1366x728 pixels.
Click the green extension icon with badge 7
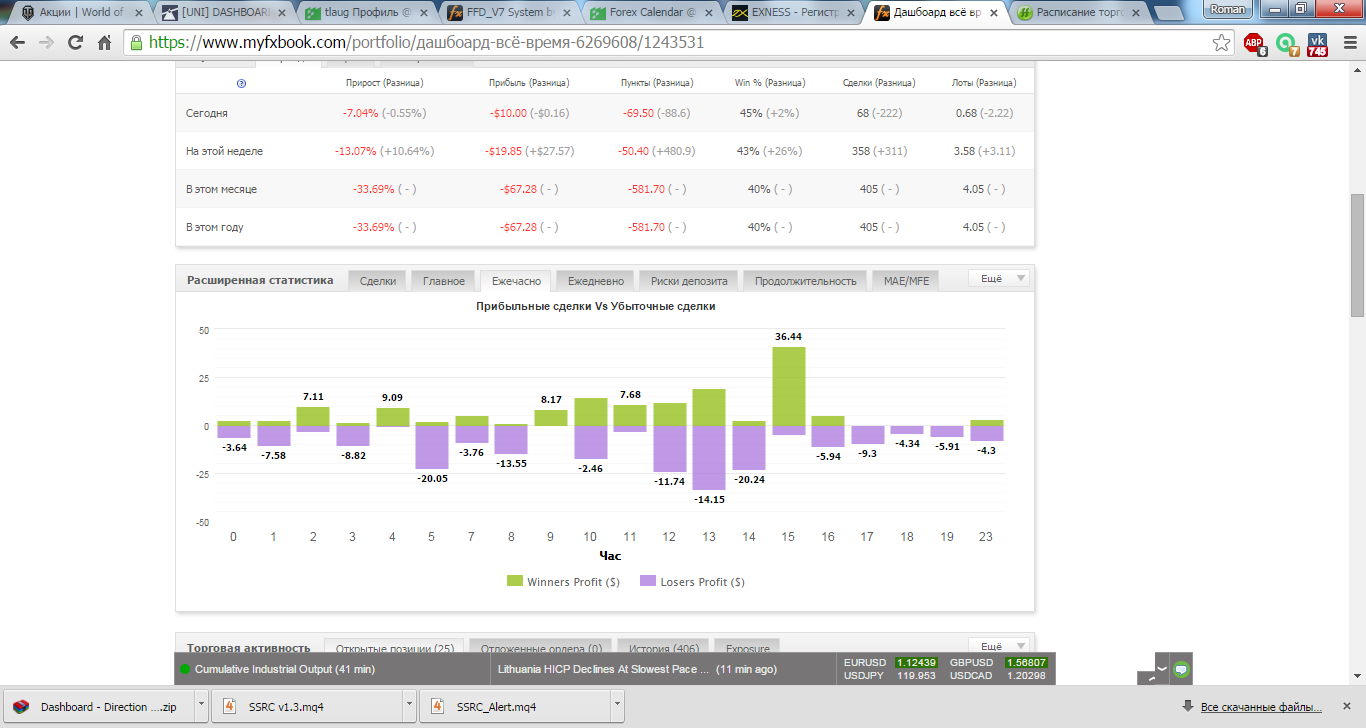point(1286,43)
